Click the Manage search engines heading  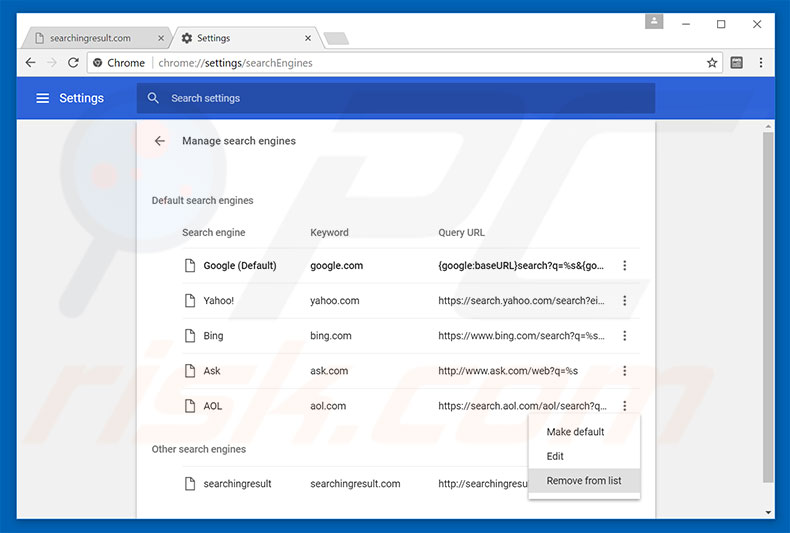(239, 141)
